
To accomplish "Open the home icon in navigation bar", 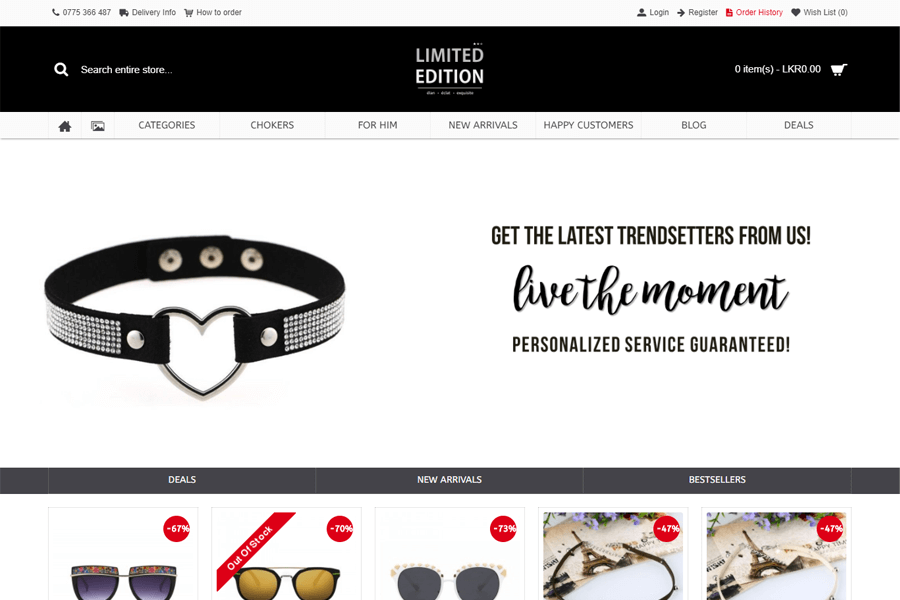I will click(65, 126).
